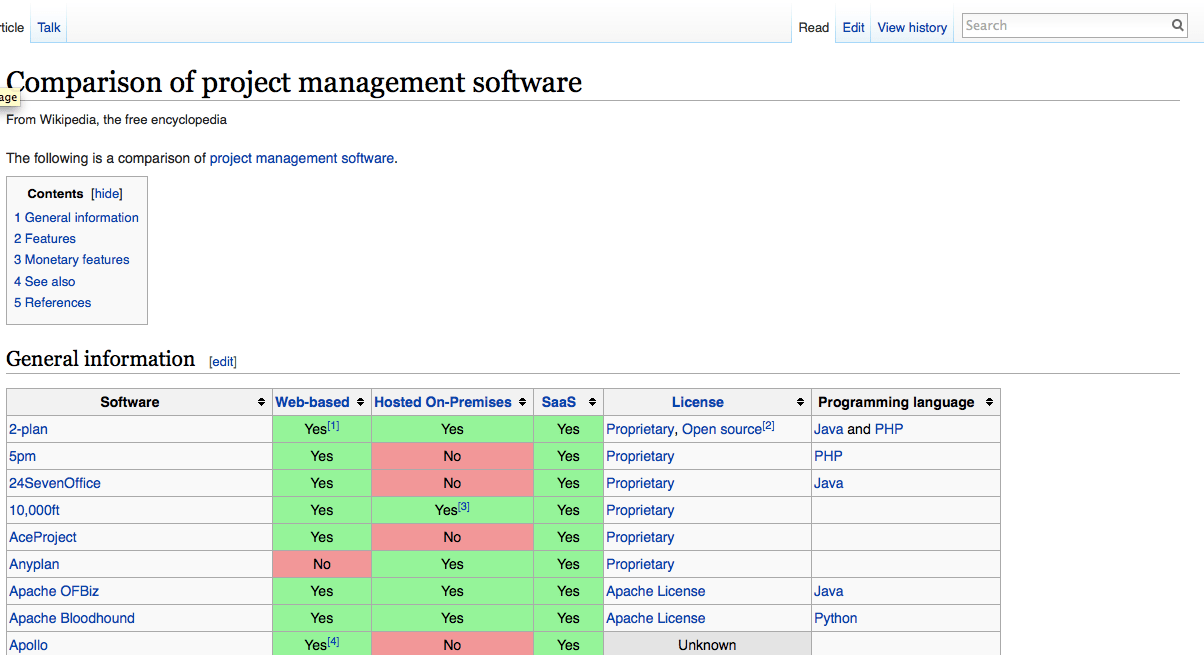This screenshot has height=655, width=1204.
Task: Jump to See also in Contents
Action: point(45,281)
